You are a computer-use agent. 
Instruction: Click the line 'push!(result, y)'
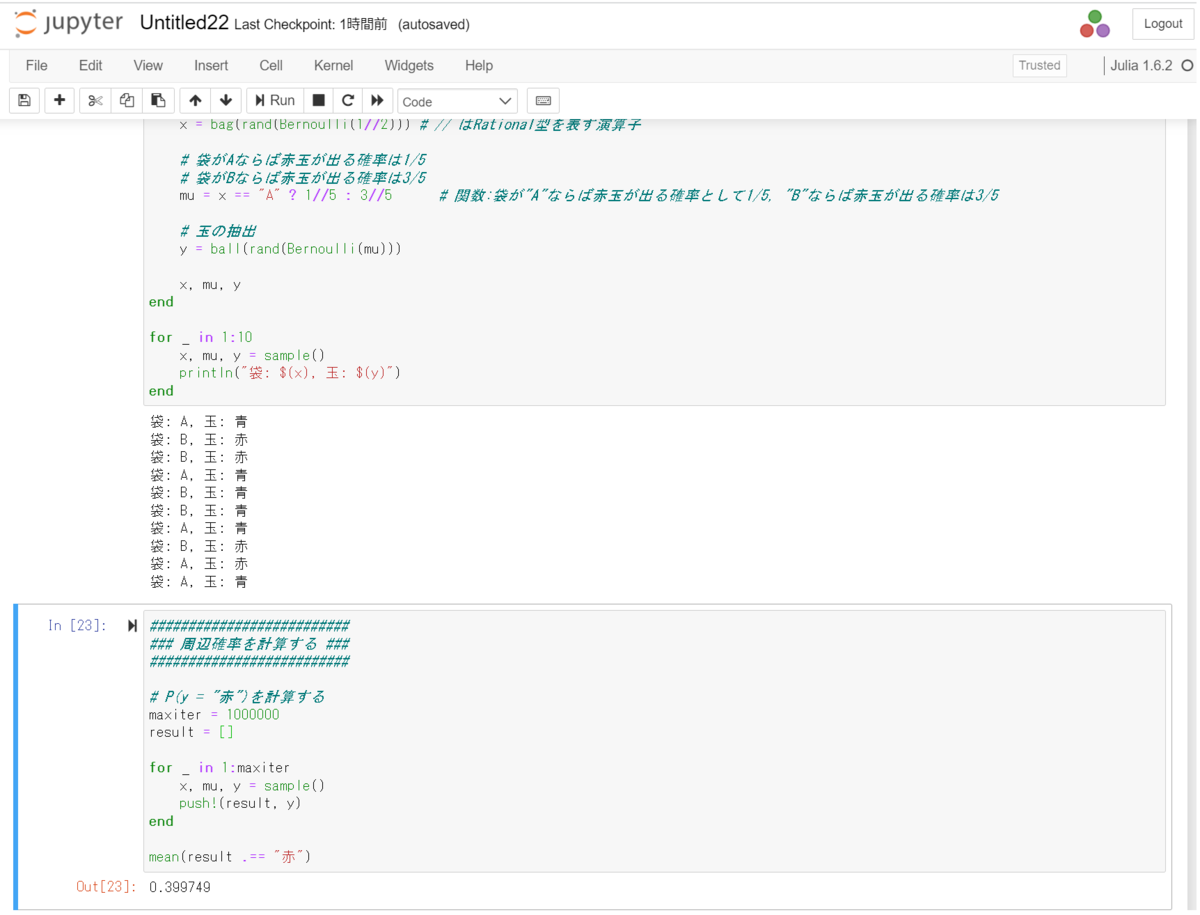(x=240, y=804)
